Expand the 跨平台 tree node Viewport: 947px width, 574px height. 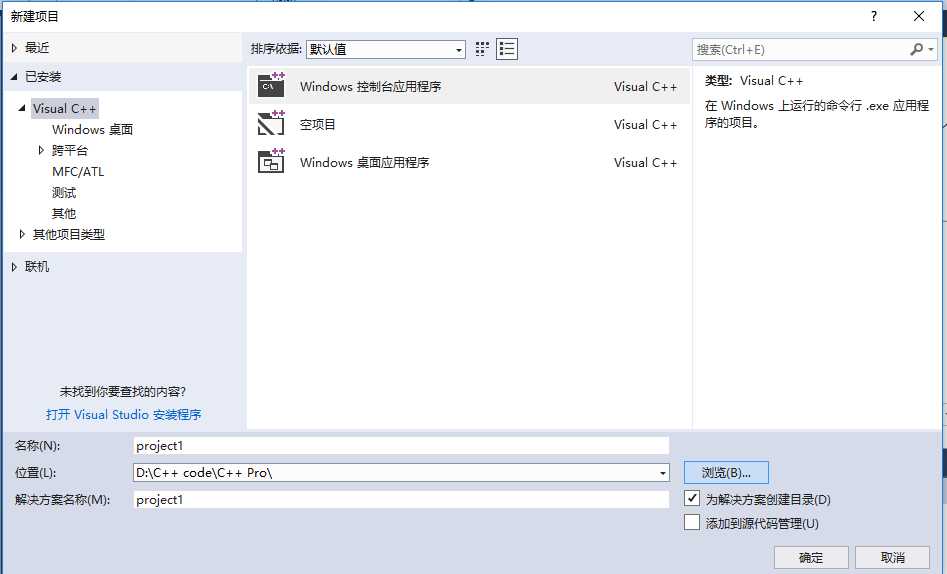pos(41,150)
